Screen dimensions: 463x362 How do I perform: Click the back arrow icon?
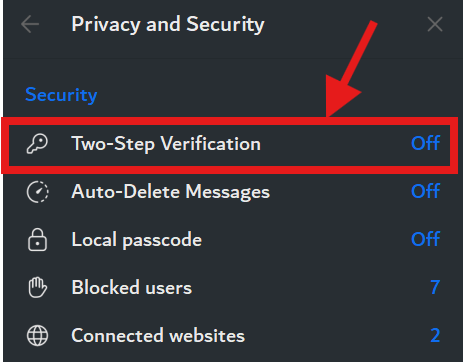30,24
